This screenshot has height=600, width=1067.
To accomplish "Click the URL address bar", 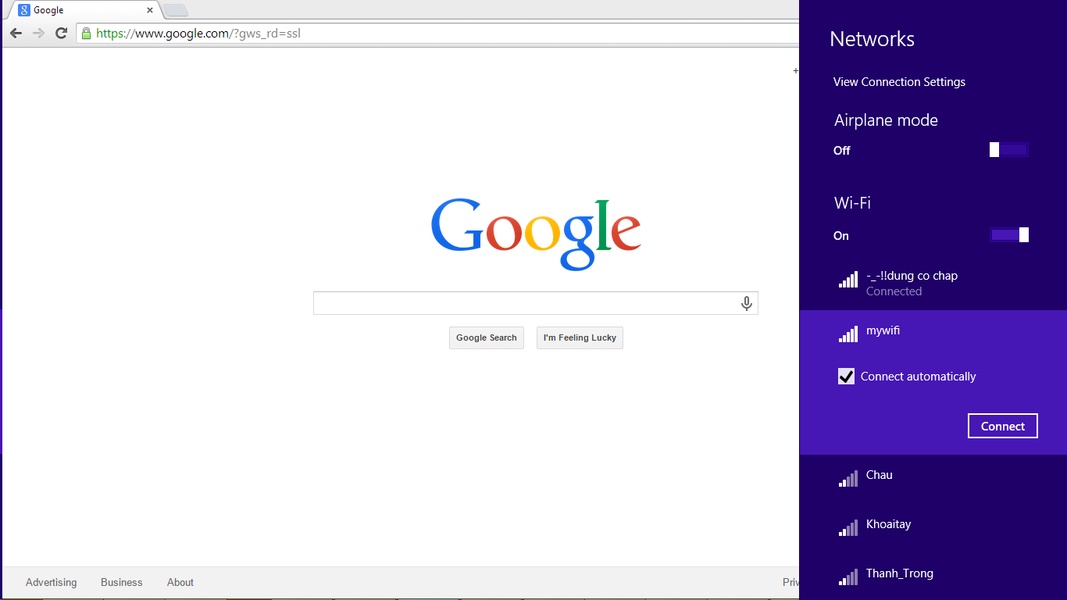I will pos(438,33).
